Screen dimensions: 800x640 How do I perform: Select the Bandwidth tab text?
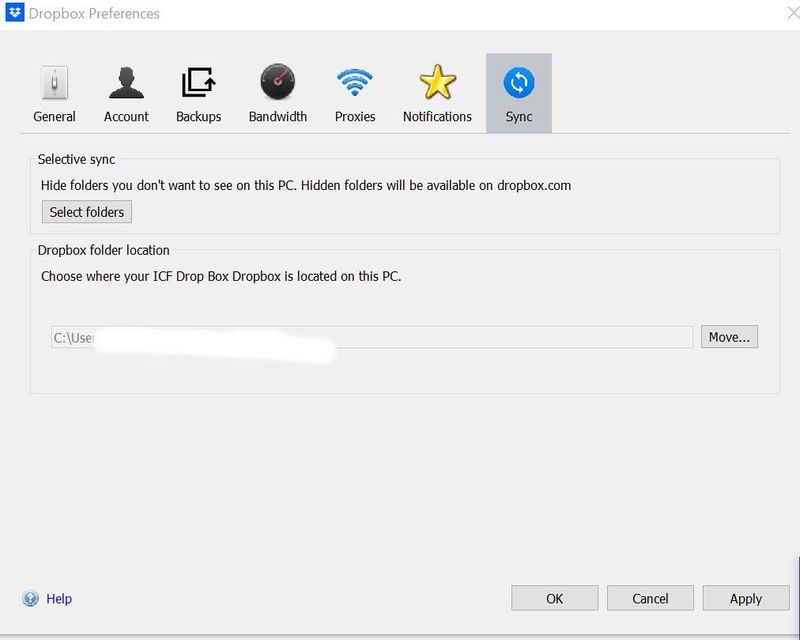click(x=277, y=117)
